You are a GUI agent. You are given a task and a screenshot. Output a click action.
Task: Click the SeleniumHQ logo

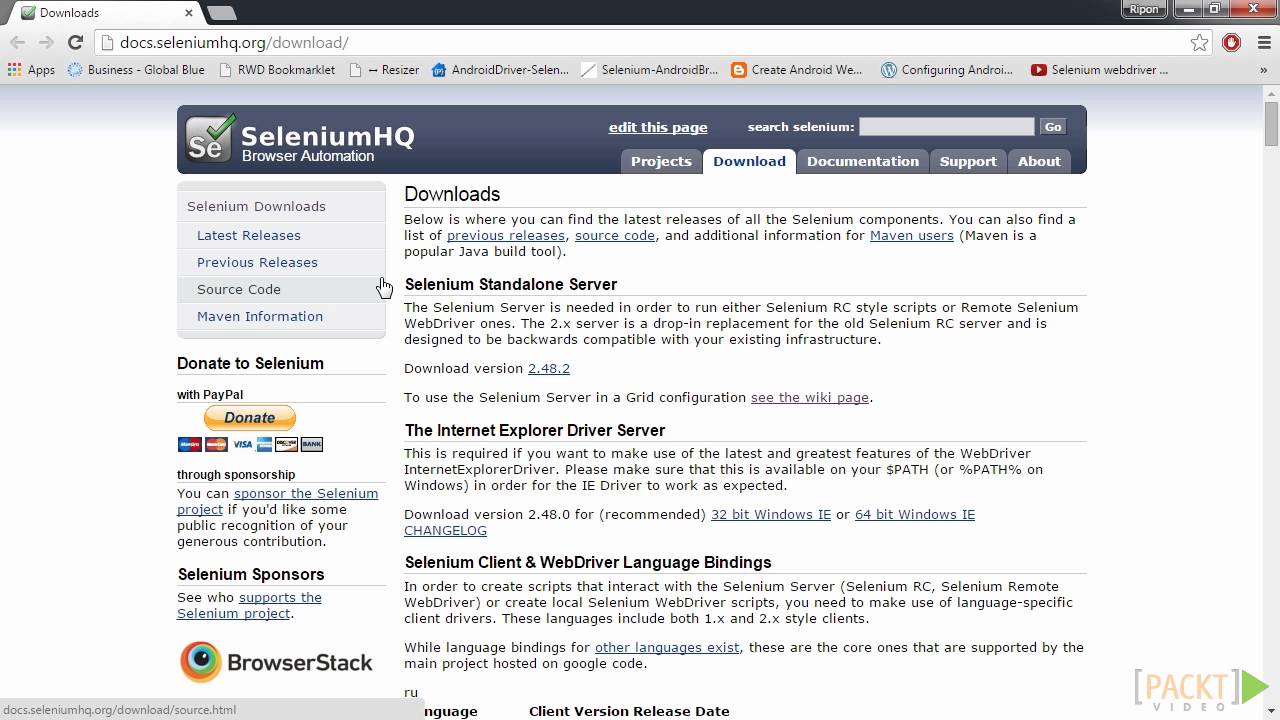(300, 139)
